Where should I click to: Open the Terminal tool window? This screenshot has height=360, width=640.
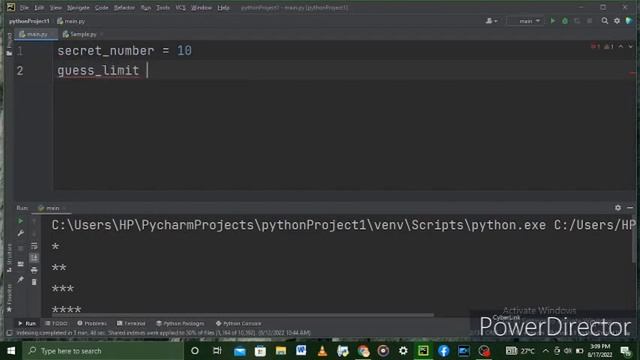tap(131, 323)
